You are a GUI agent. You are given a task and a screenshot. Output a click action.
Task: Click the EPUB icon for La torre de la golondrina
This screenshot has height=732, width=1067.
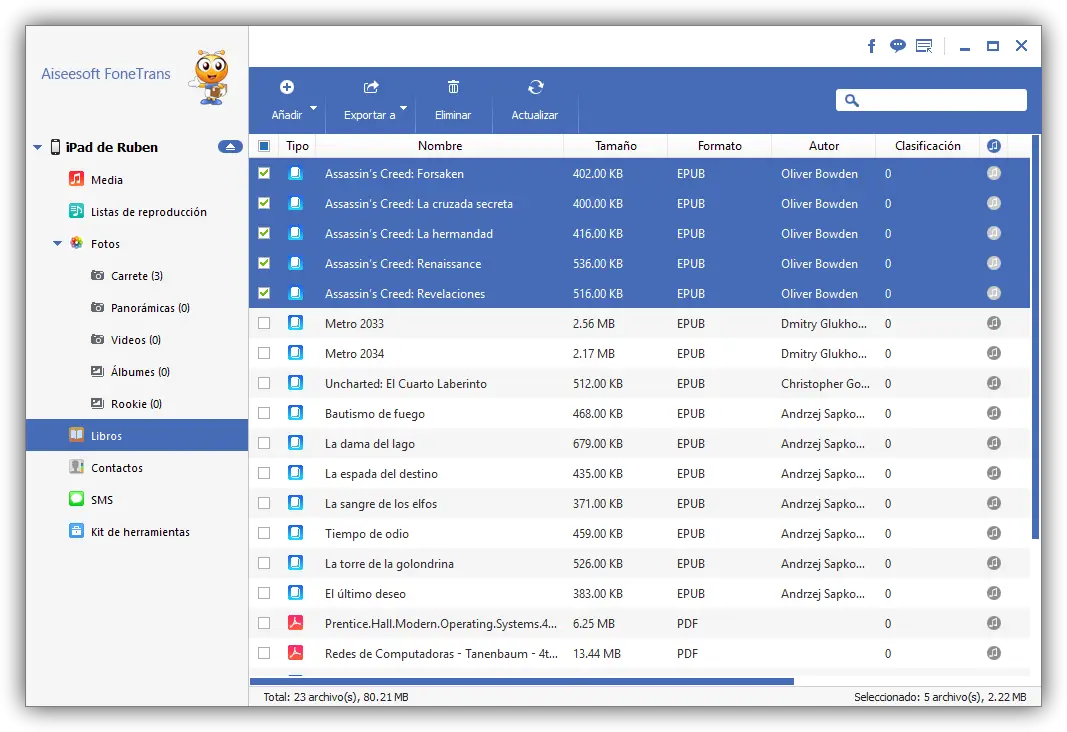click(x=295, y=563)
